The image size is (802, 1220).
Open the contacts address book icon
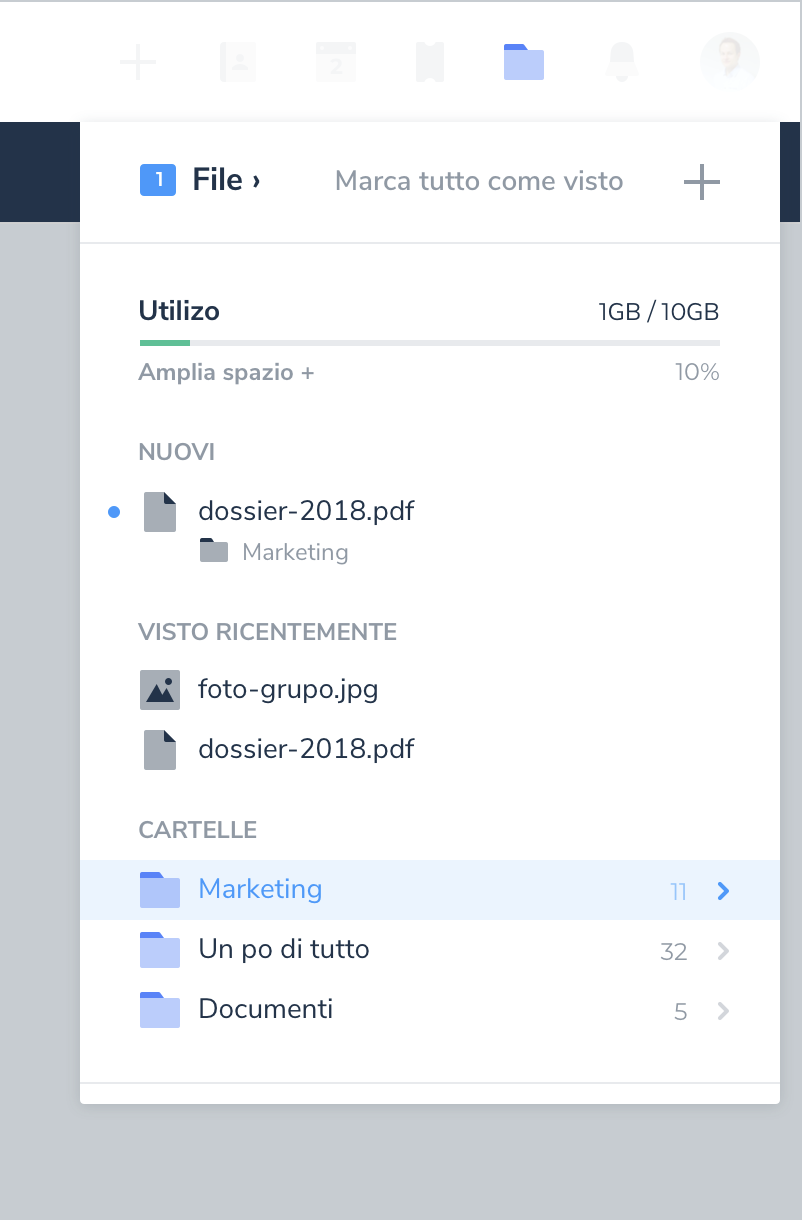tap(238, 62)
